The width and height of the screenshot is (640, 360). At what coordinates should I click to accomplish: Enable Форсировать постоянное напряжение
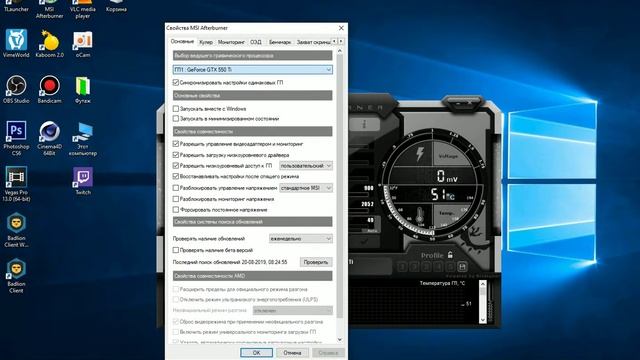176,209
